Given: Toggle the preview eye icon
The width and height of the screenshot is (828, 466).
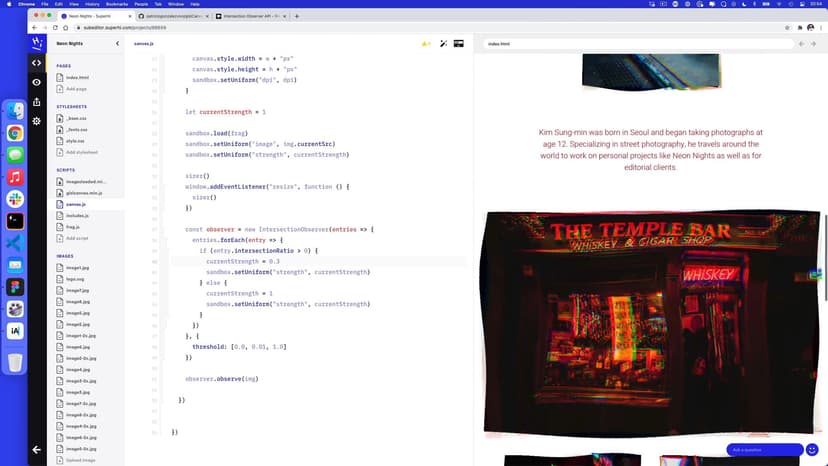Looking at the screenshot, I should click(x=37, y=82).
